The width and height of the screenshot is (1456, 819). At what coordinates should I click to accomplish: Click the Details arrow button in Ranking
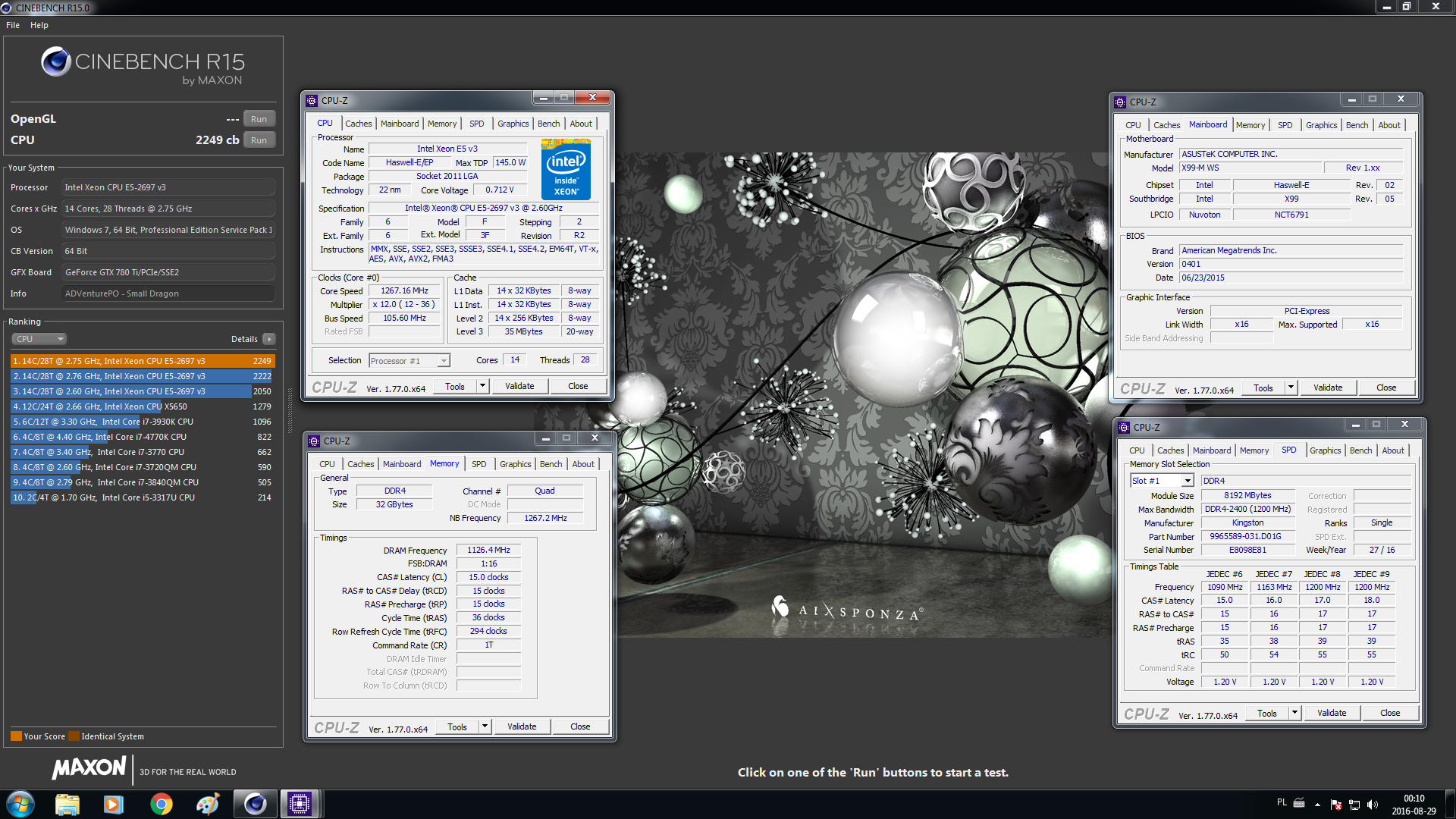pos(269,339)
